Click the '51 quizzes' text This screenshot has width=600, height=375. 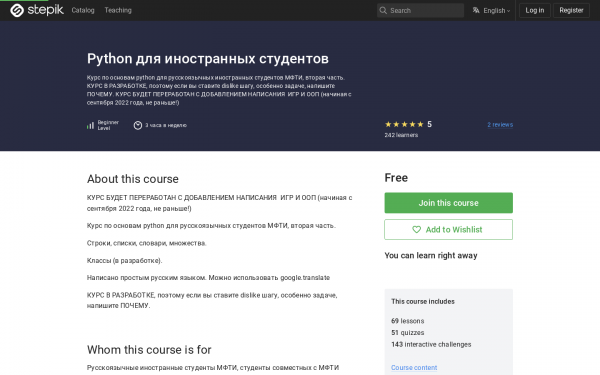click(408, 333)
